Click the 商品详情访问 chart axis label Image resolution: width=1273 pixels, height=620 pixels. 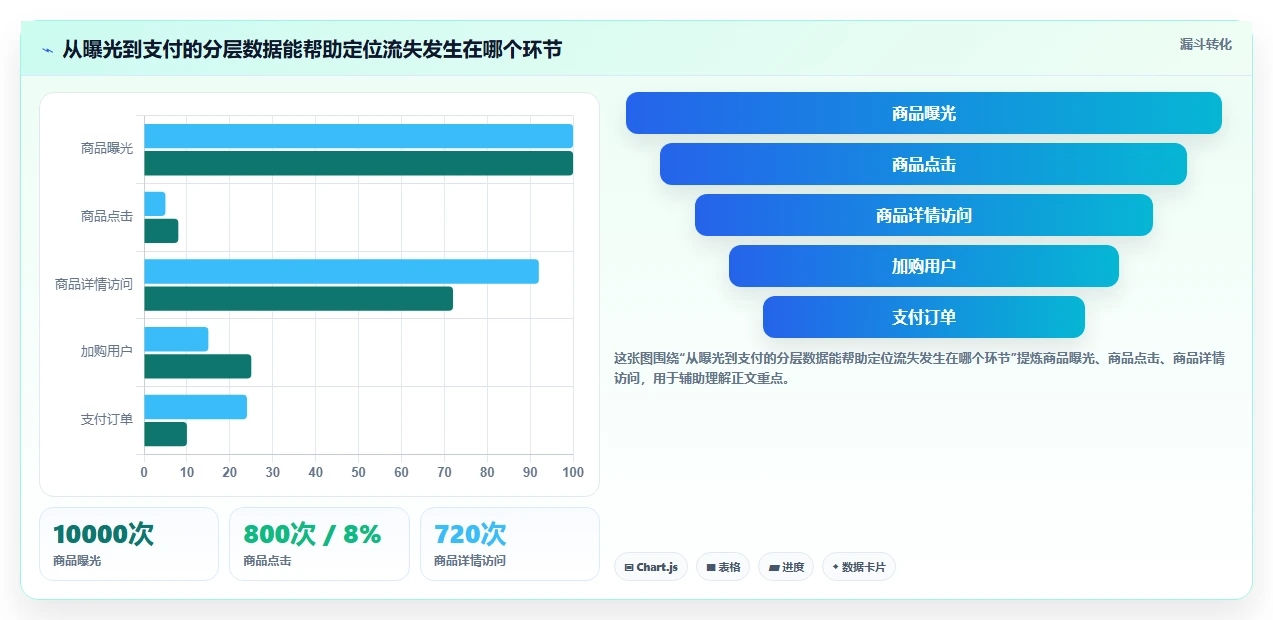point(94,284)
